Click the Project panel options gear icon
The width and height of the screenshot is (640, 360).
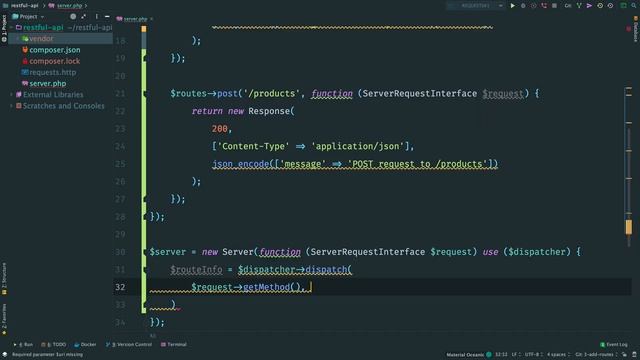96,16
